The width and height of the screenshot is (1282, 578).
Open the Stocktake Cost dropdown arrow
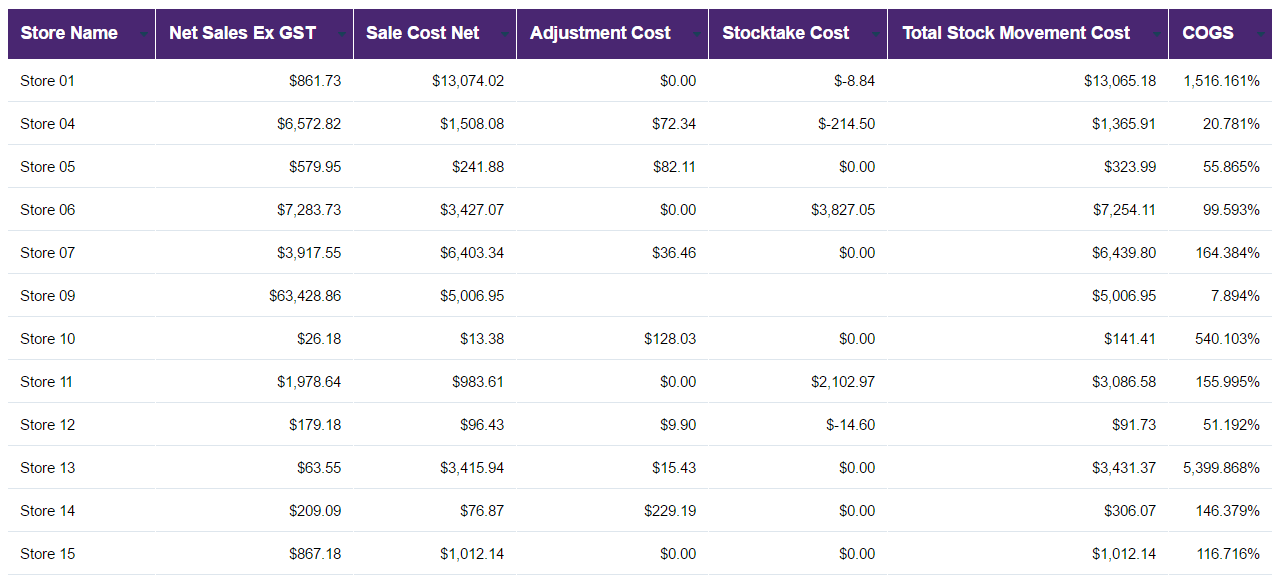click(x=876, y=34)
